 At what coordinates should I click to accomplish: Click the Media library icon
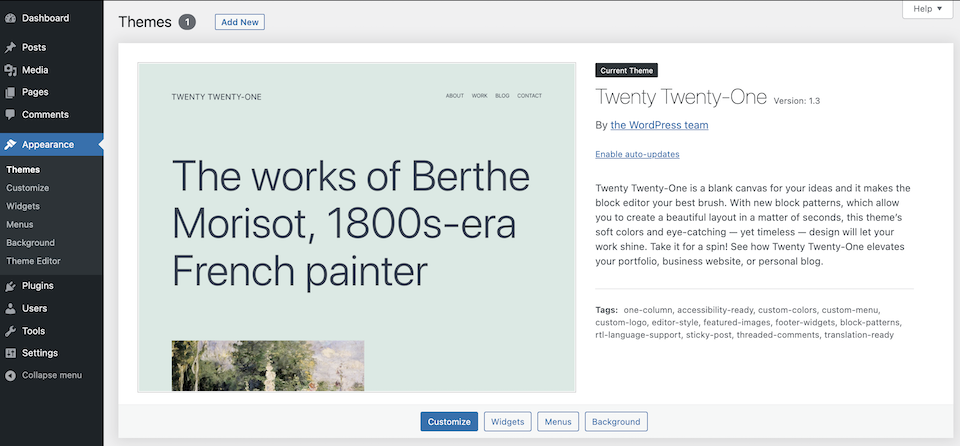pyautogui.click(x=10, y=70)
